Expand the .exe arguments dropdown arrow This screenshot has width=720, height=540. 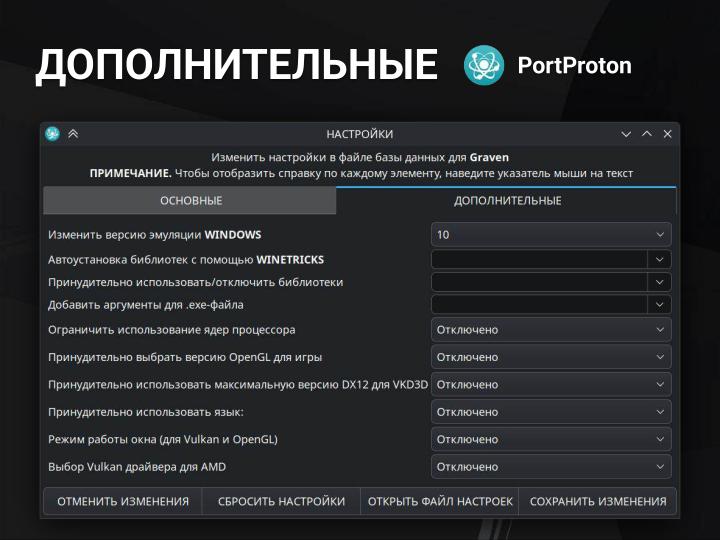click(659, 304)
